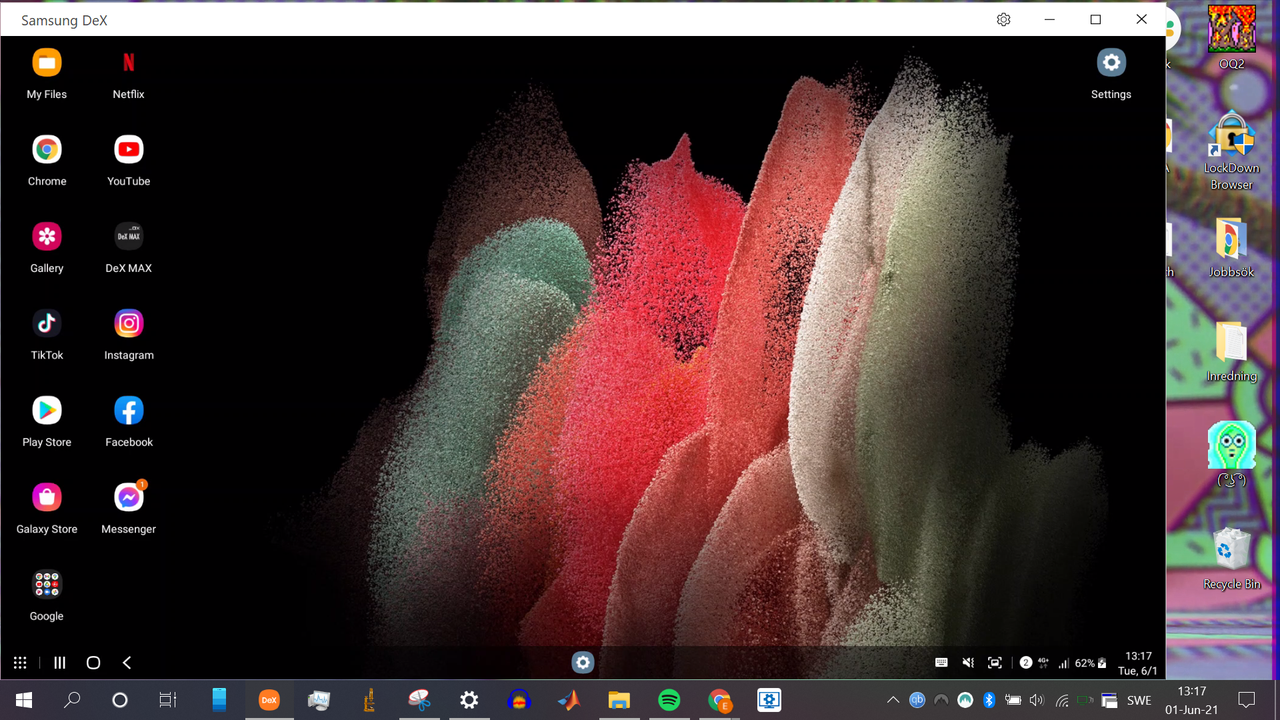Capture a screenshot via the DeX status bar
This screenshot has height=720, width=1280.
994,662
